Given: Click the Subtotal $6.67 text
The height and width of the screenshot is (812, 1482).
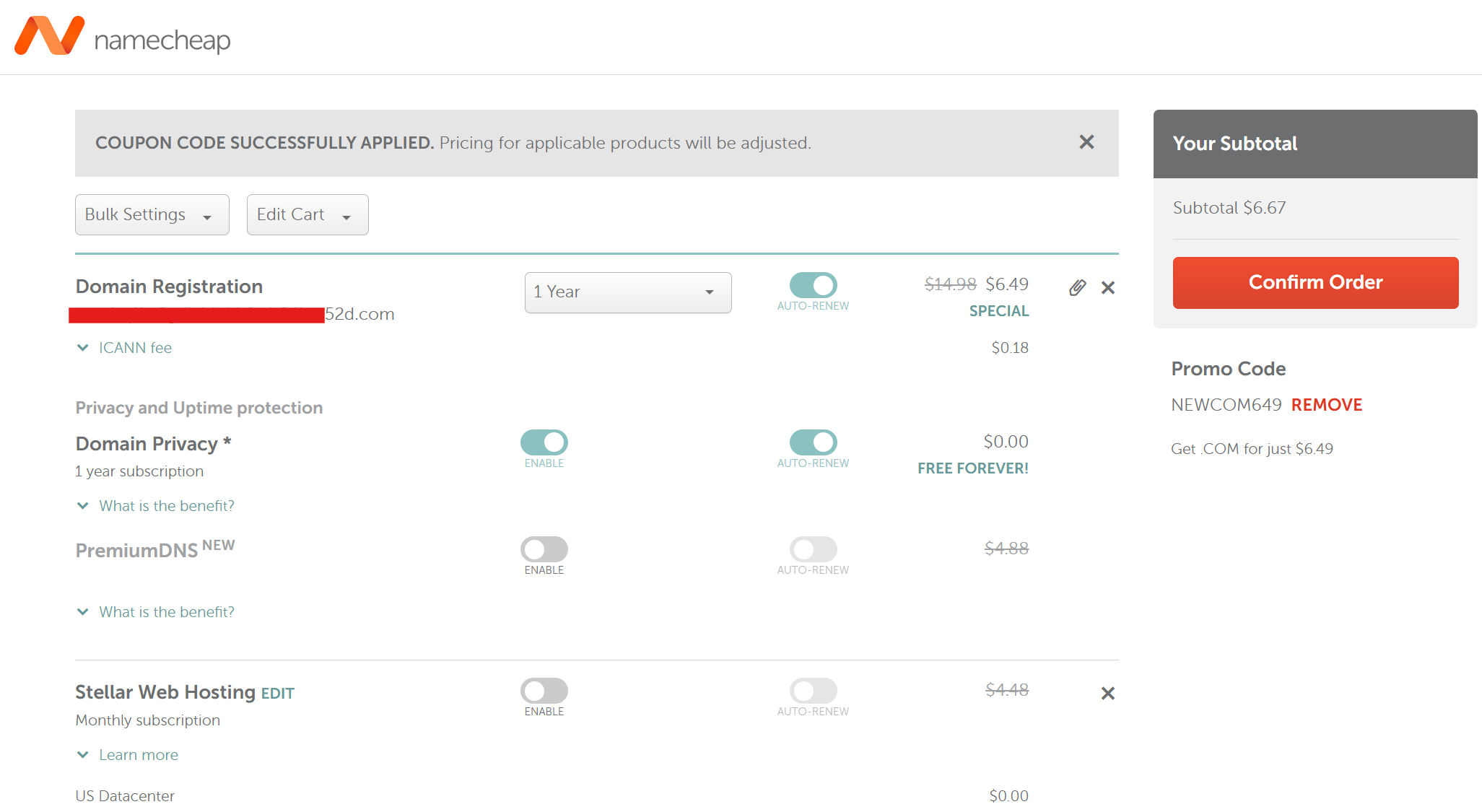Looking at the screenshot, I should [x=1229, y=208].
